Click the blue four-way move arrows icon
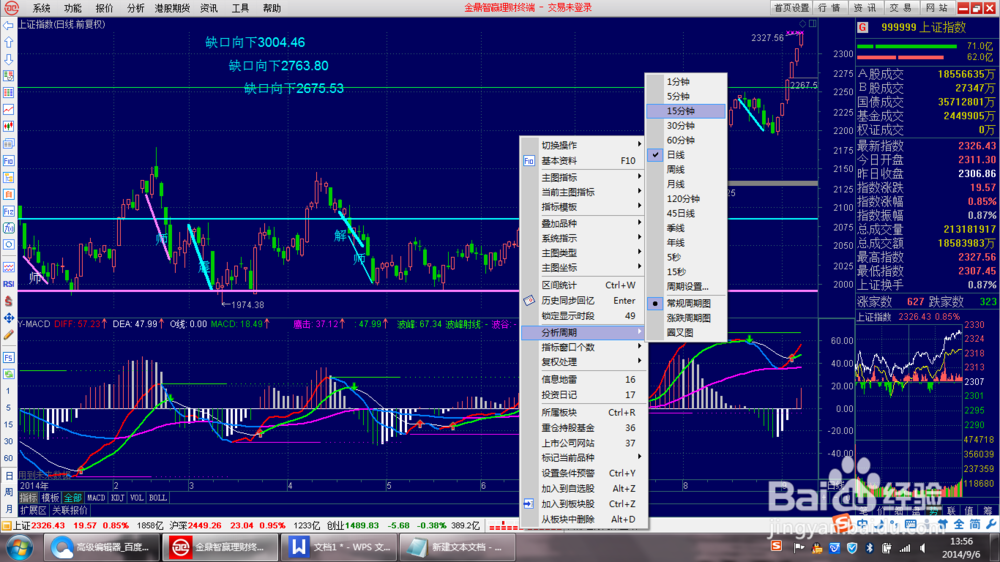The width and height of the screenshot is (1000, 562). coord(8,318)
